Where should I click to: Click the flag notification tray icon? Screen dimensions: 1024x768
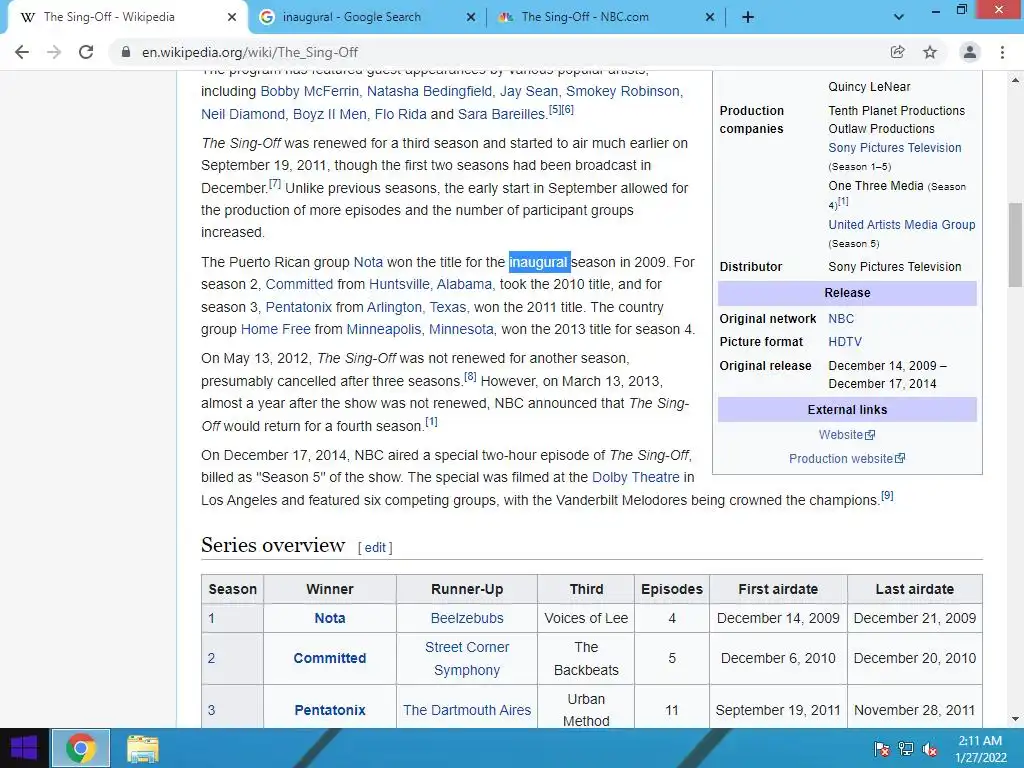882,749
